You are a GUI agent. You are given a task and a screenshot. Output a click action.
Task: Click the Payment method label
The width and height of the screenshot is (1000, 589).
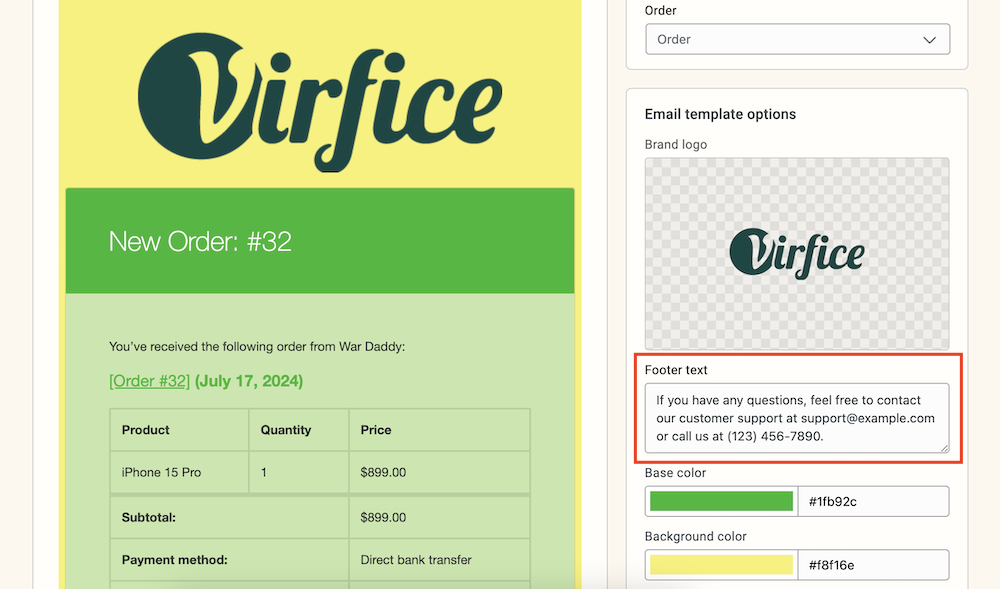[175, 560]
